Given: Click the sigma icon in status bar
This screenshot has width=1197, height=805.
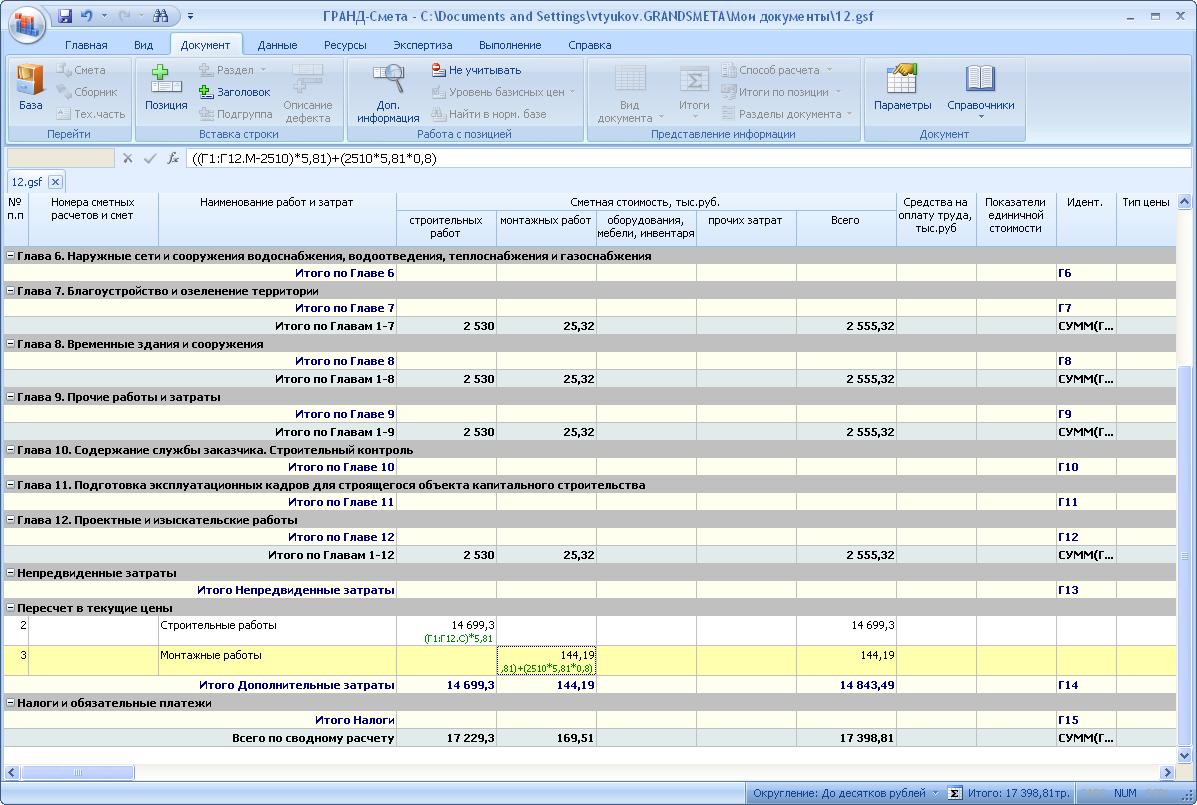Looking at the screenshot, I should (955, 793).
